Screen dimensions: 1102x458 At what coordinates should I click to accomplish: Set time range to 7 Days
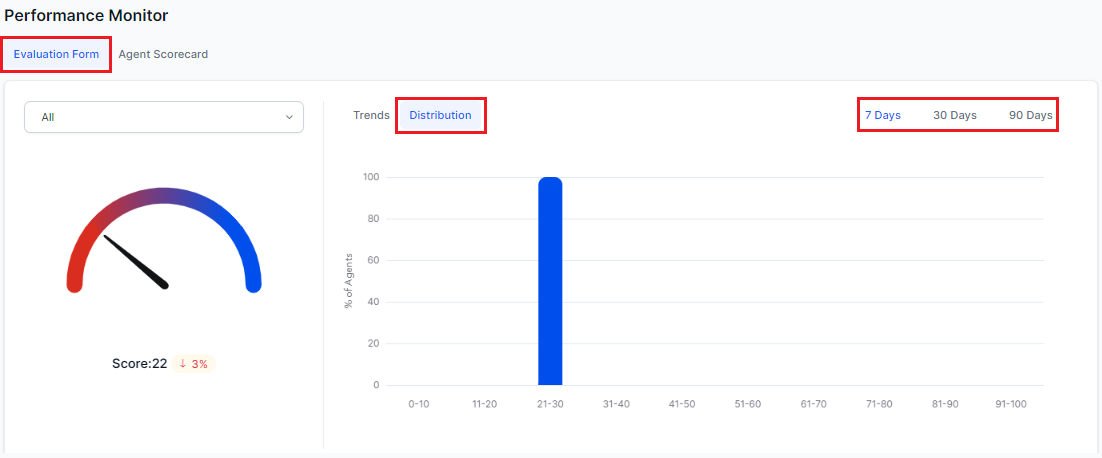(883, 115)
